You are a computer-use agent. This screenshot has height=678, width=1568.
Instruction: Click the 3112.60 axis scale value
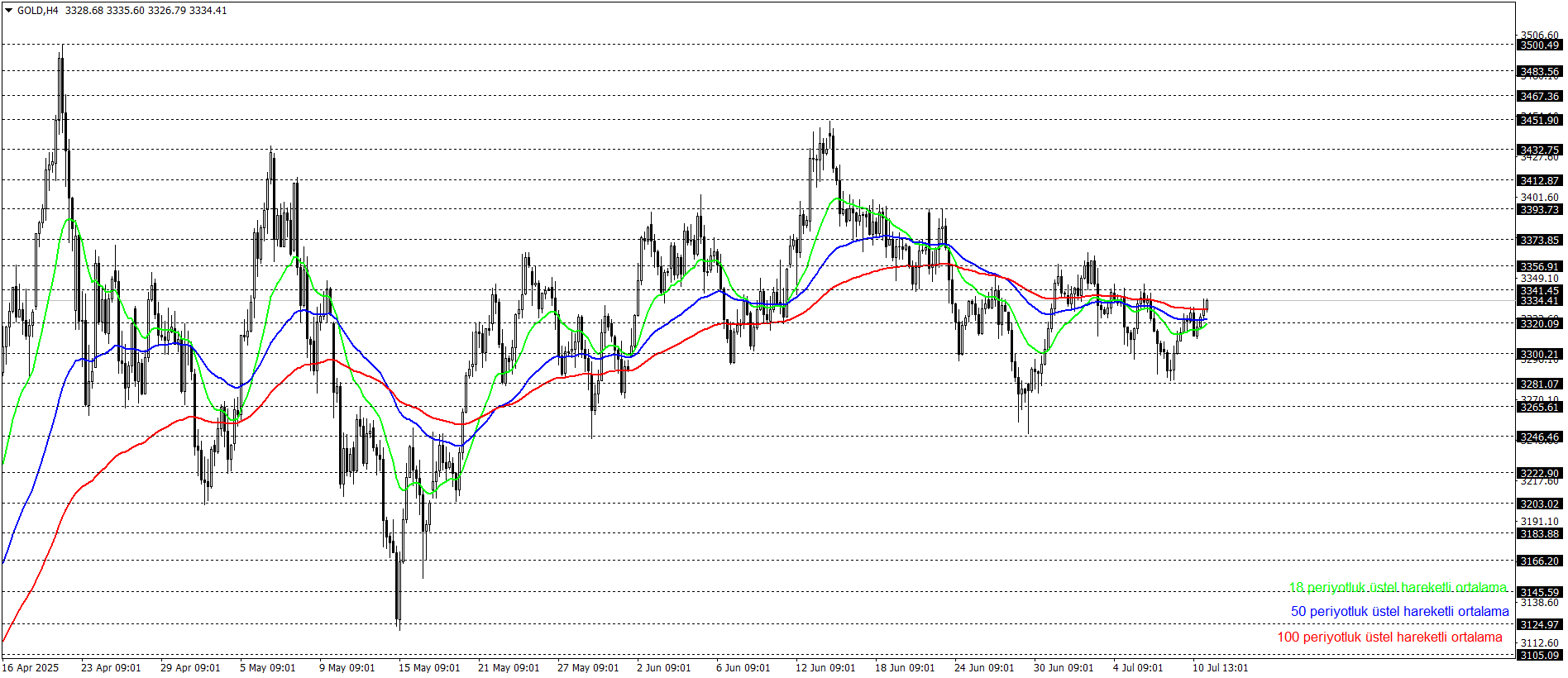click(x=1540, y=643)
